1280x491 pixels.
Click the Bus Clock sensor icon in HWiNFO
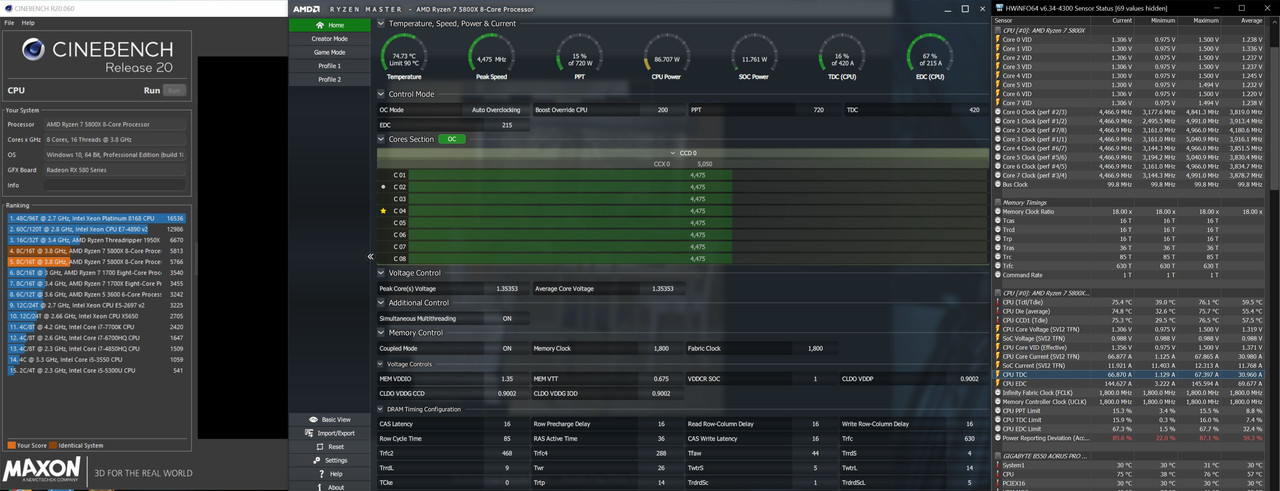point(998,184)
